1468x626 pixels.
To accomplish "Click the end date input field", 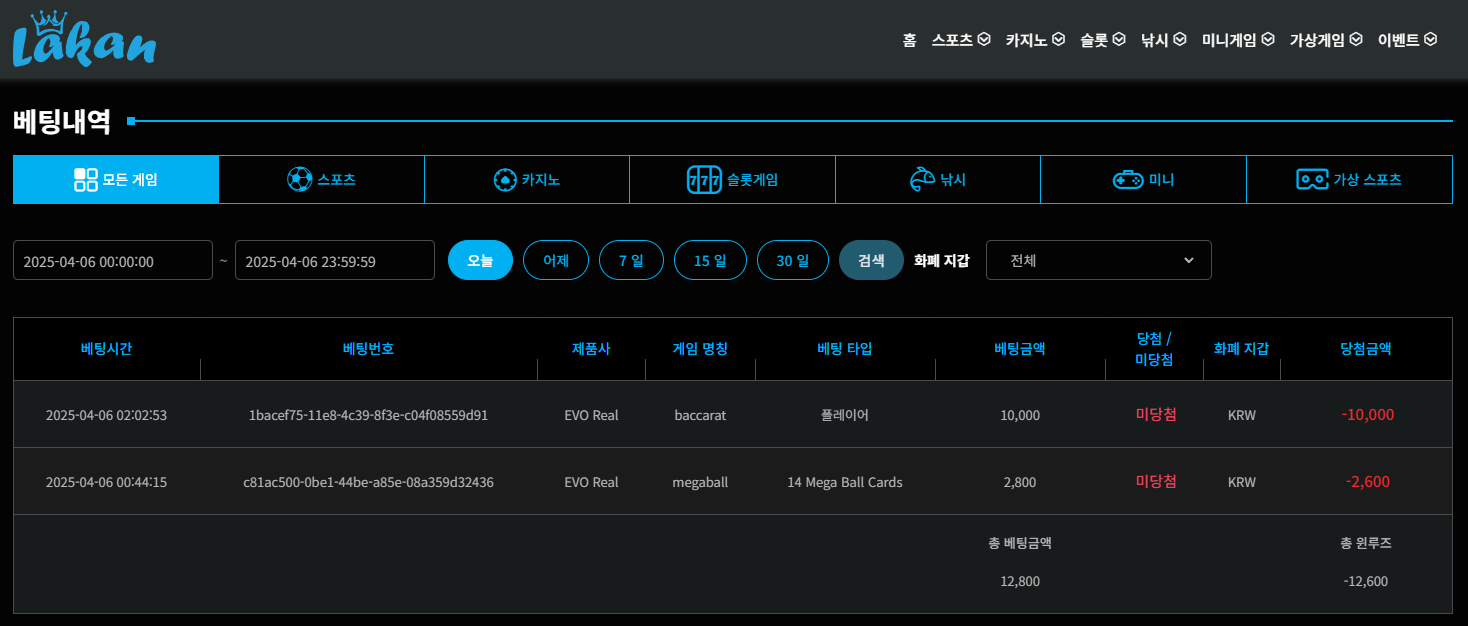I will pos(335,260).
